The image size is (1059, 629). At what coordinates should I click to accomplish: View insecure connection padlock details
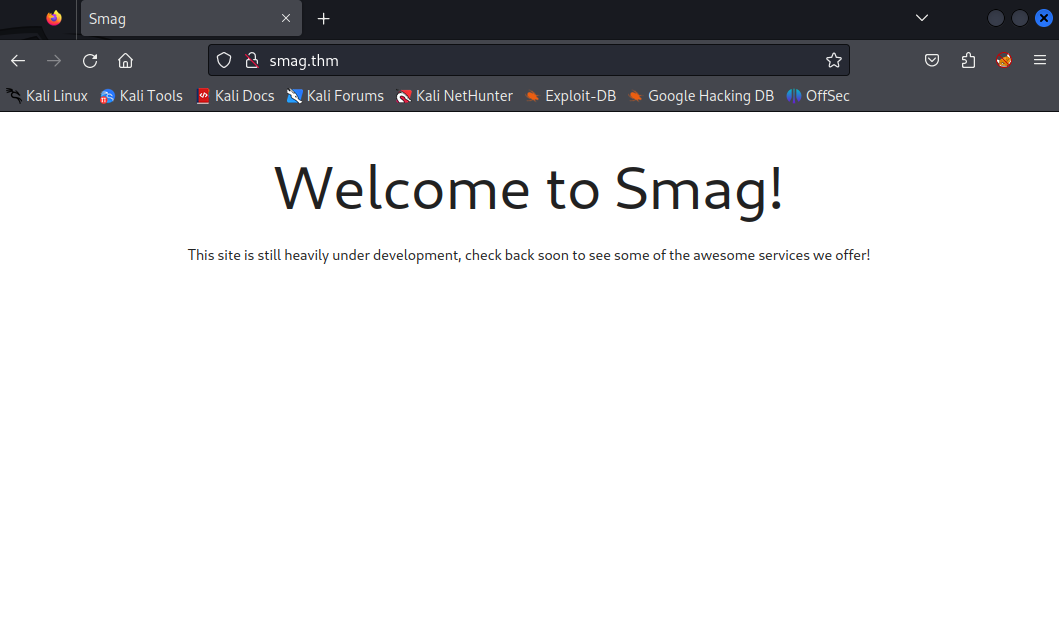(252, 61)
